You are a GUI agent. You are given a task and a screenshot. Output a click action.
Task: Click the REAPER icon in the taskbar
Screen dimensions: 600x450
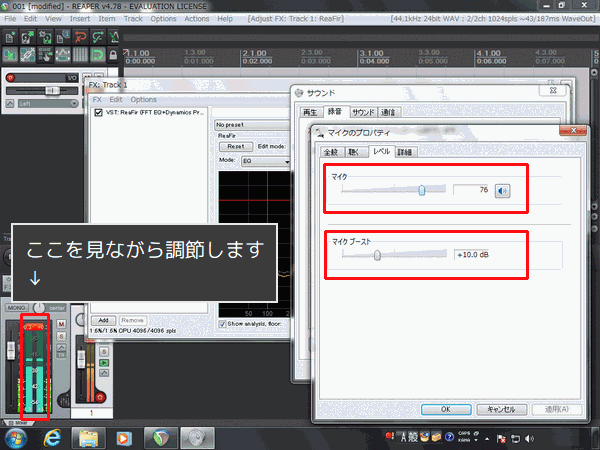point(160,437)
